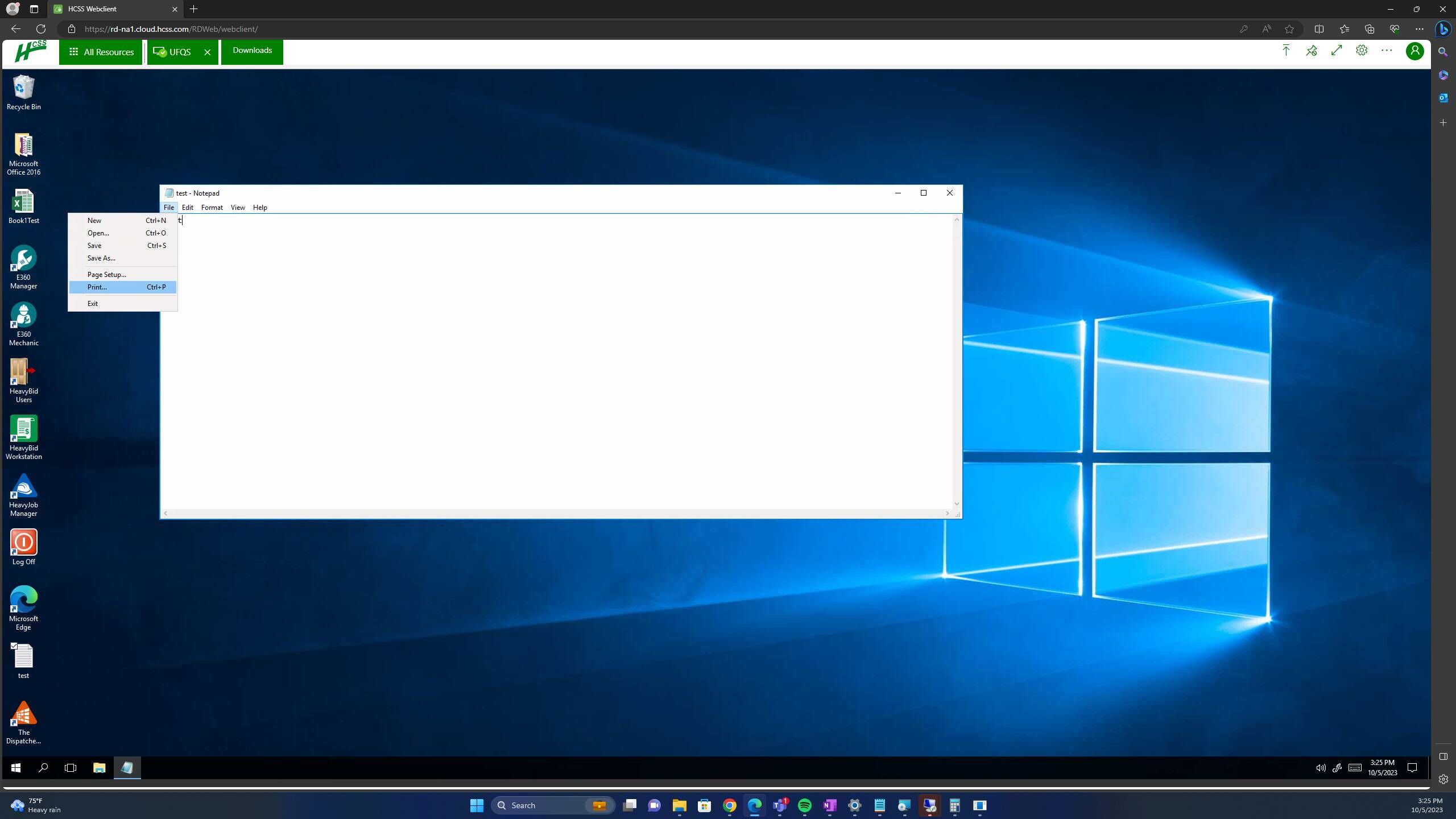This screenshot has width=1456, height=819.
Task: Open Edge's settings-and-more menu
Action: tap(1419, 28)
